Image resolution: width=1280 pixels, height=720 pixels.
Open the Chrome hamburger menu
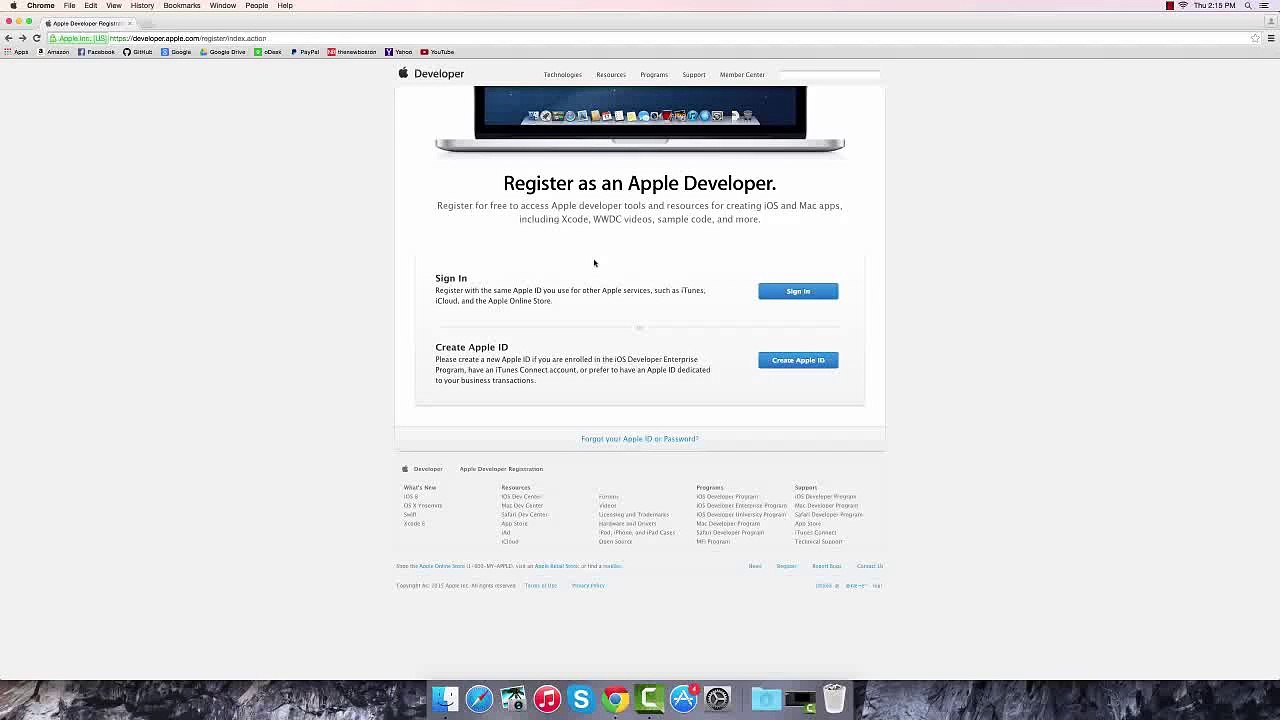coord(1271,38)
